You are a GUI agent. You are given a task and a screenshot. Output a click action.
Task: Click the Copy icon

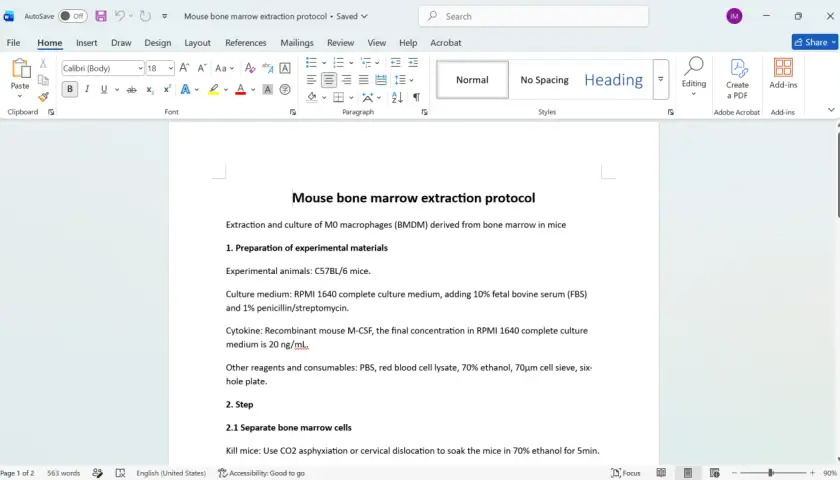tap(43, 80)
